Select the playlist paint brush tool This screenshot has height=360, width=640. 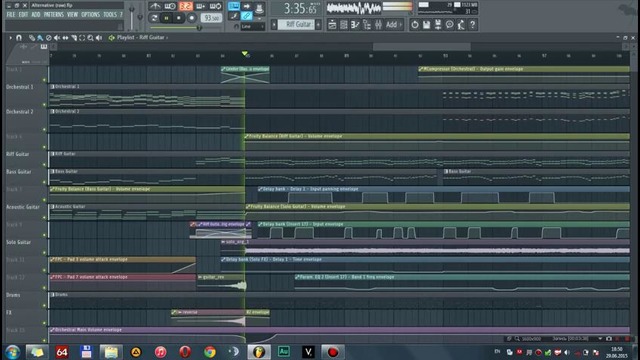pyautogui.click(x=40, y=38)
